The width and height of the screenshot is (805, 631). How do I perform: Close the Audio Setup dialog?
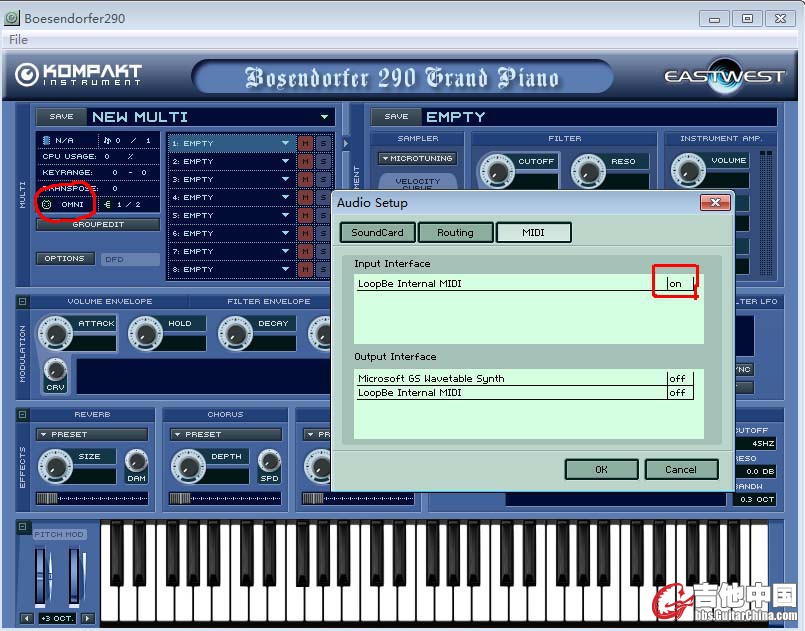(715, 202)
